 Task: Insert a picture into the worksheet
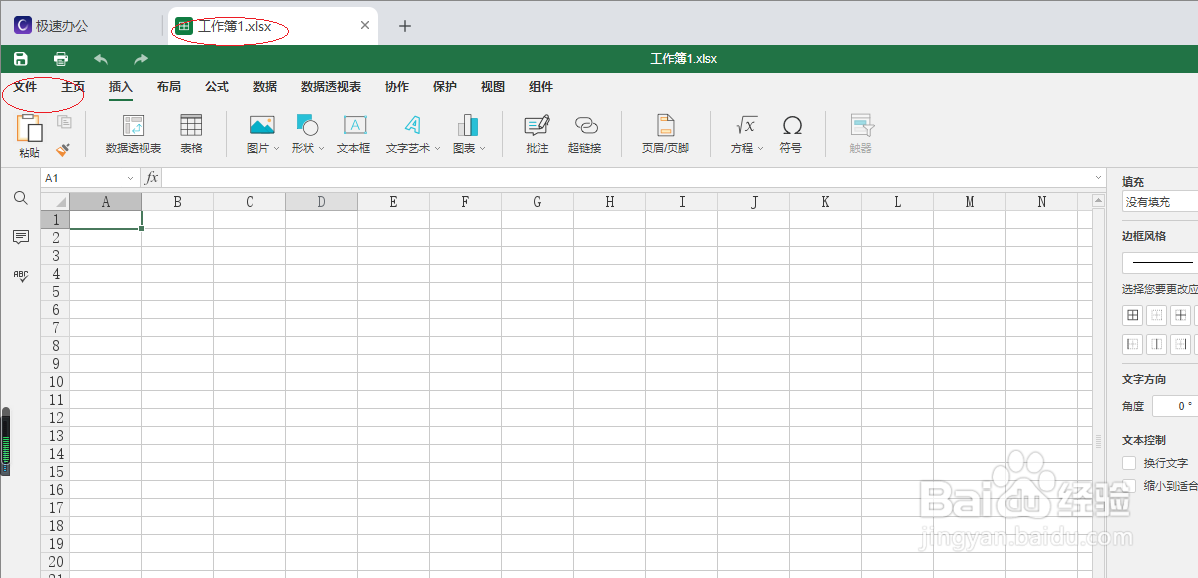point(261,133)
